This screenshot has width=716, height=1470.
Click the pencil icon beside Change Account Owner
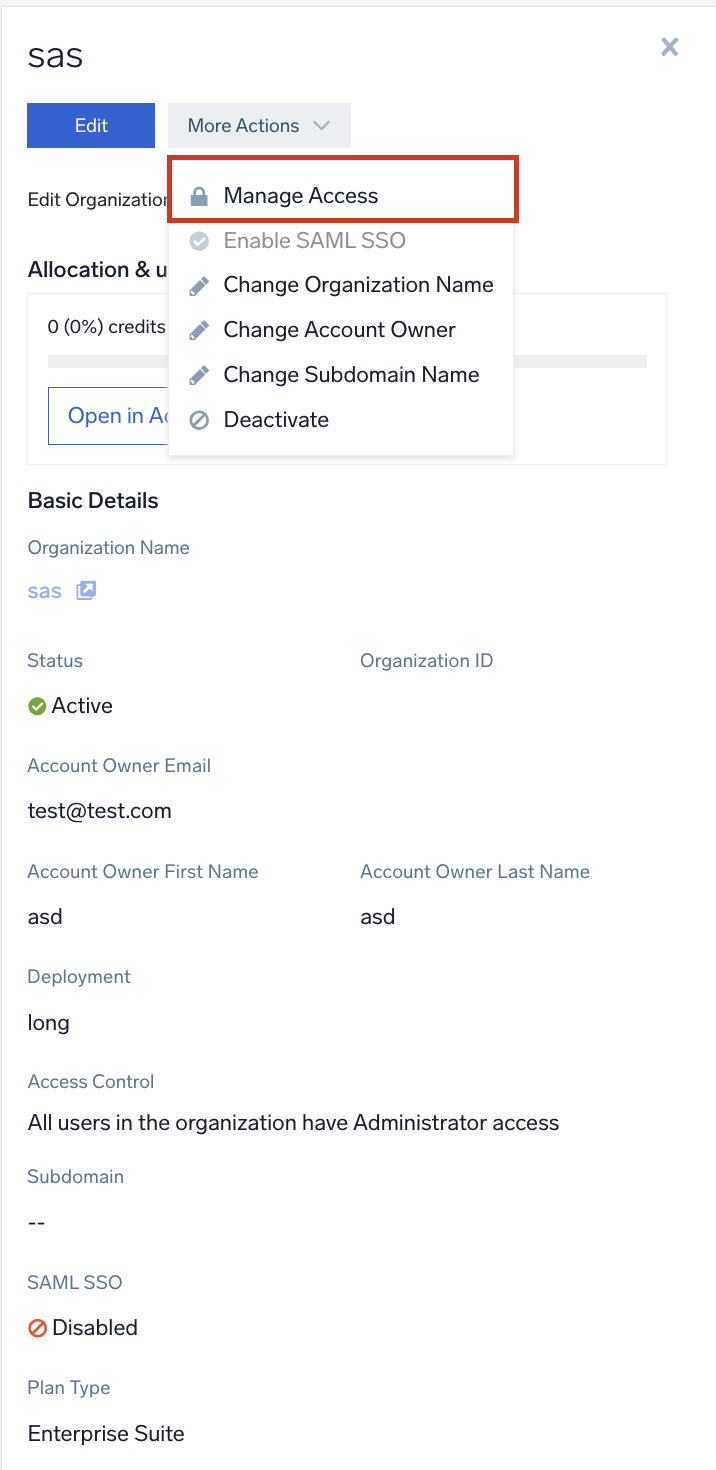tap(197, 330)
